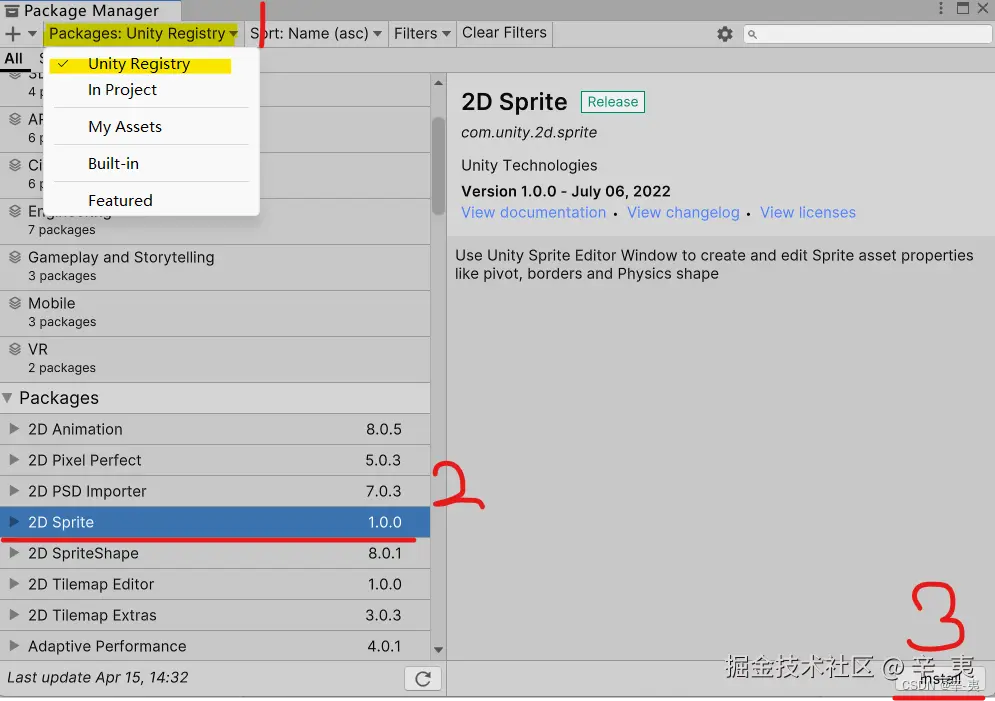Screen dimensions: 995x701
Task: Select Unity Registry in the dropdown menu
Action: coord(151,64)
